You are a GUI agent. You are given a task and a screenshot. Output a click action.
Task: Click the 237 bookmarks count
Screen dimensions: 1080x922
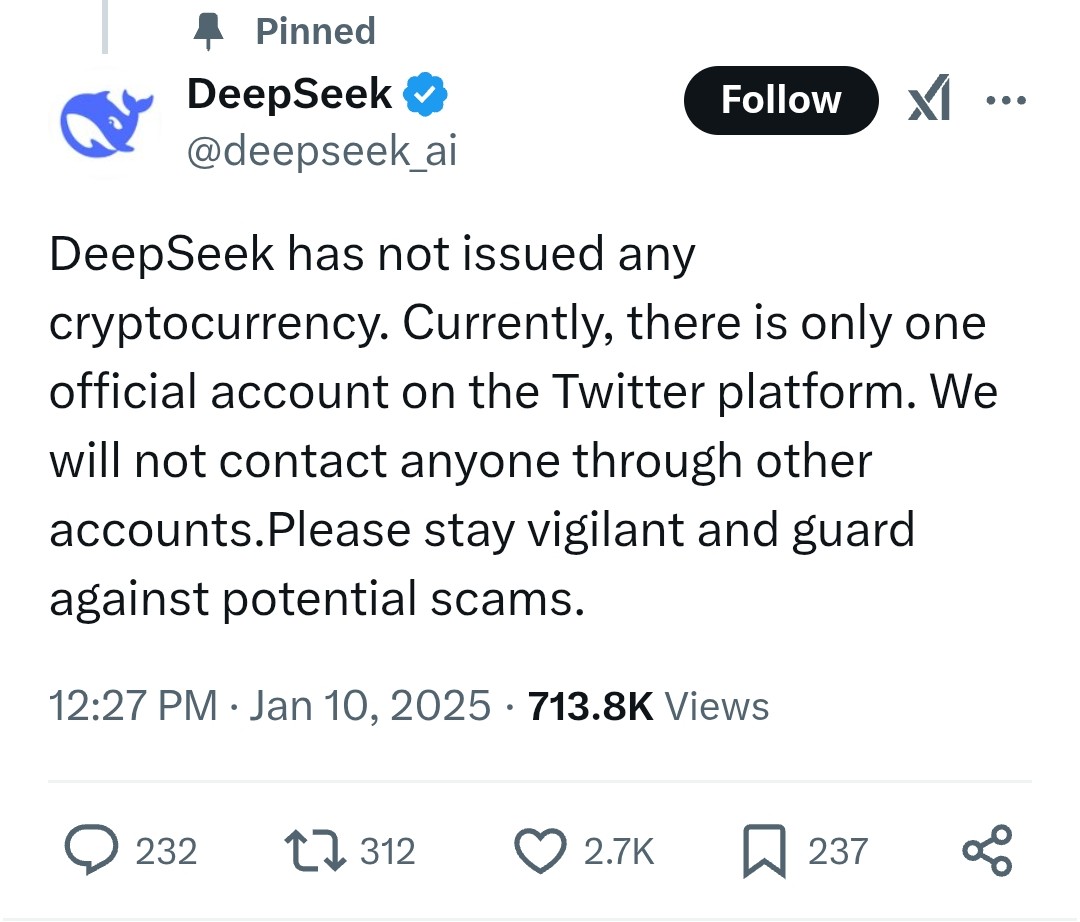click(x=838, y=851)
